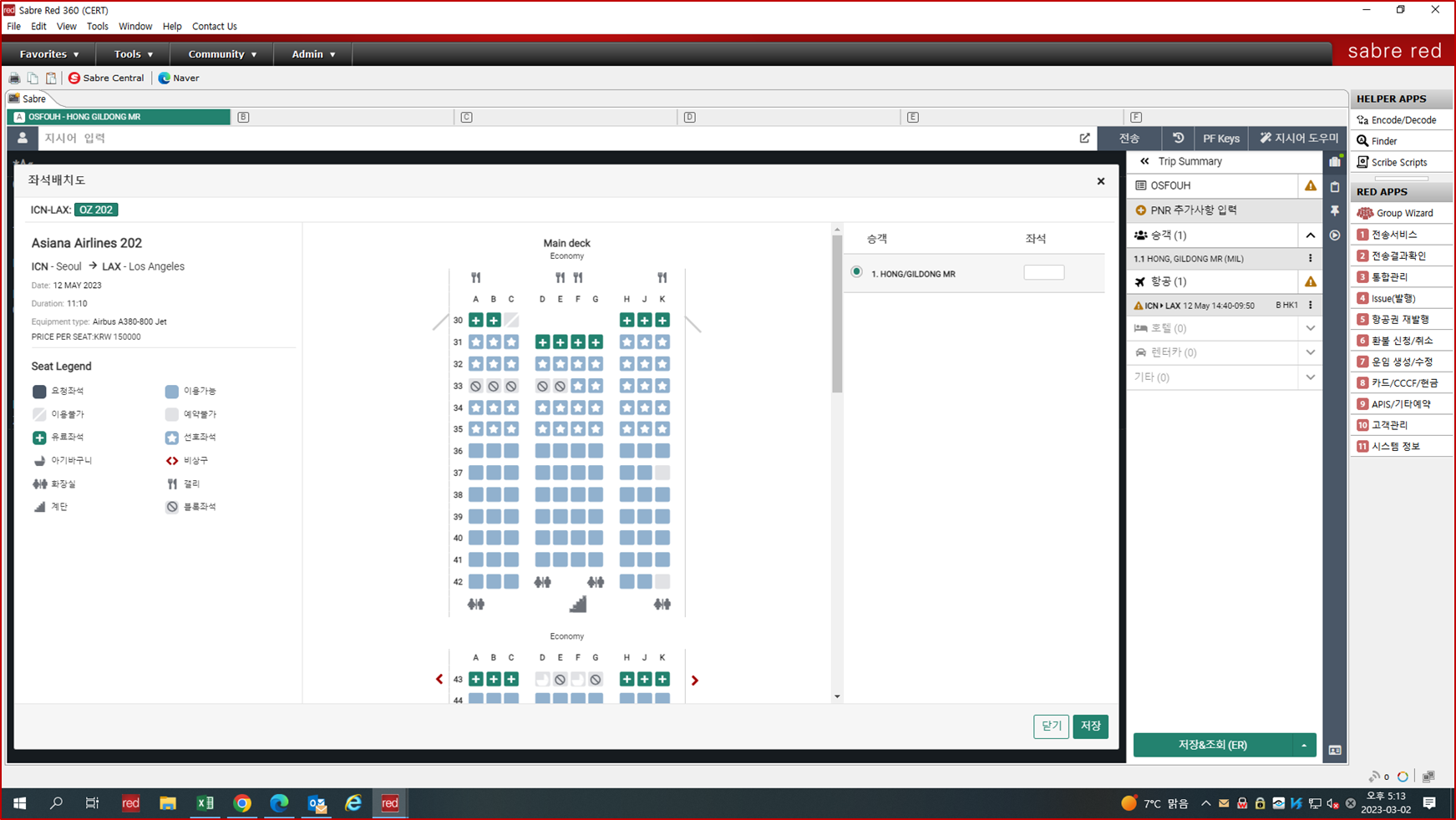
Task: Open the Help menu
Action: point(172,27)
